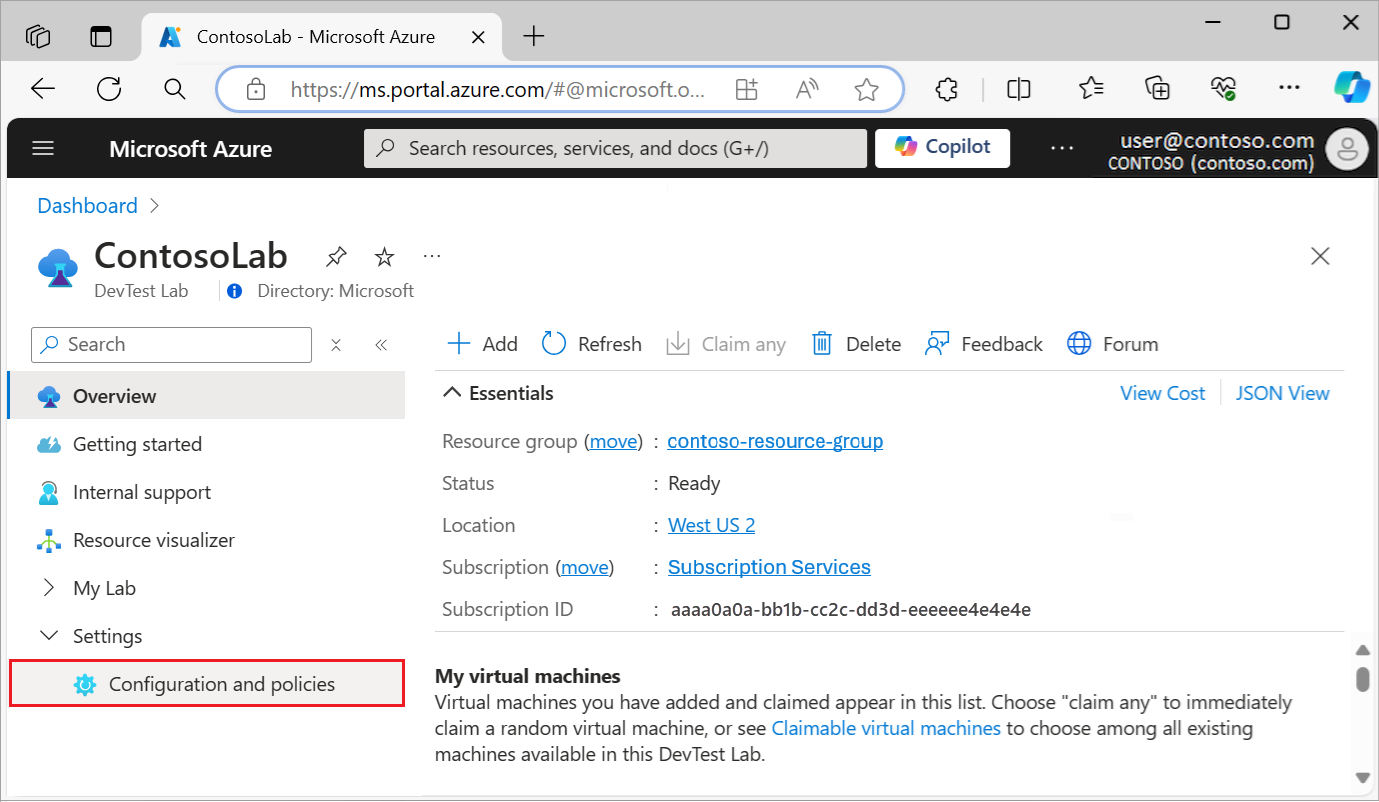Viewport: 1379px width, 802px height.
Task: Pin ContosoLab to the dashboard
Action: pyautogui.click(x=336, y=256)
